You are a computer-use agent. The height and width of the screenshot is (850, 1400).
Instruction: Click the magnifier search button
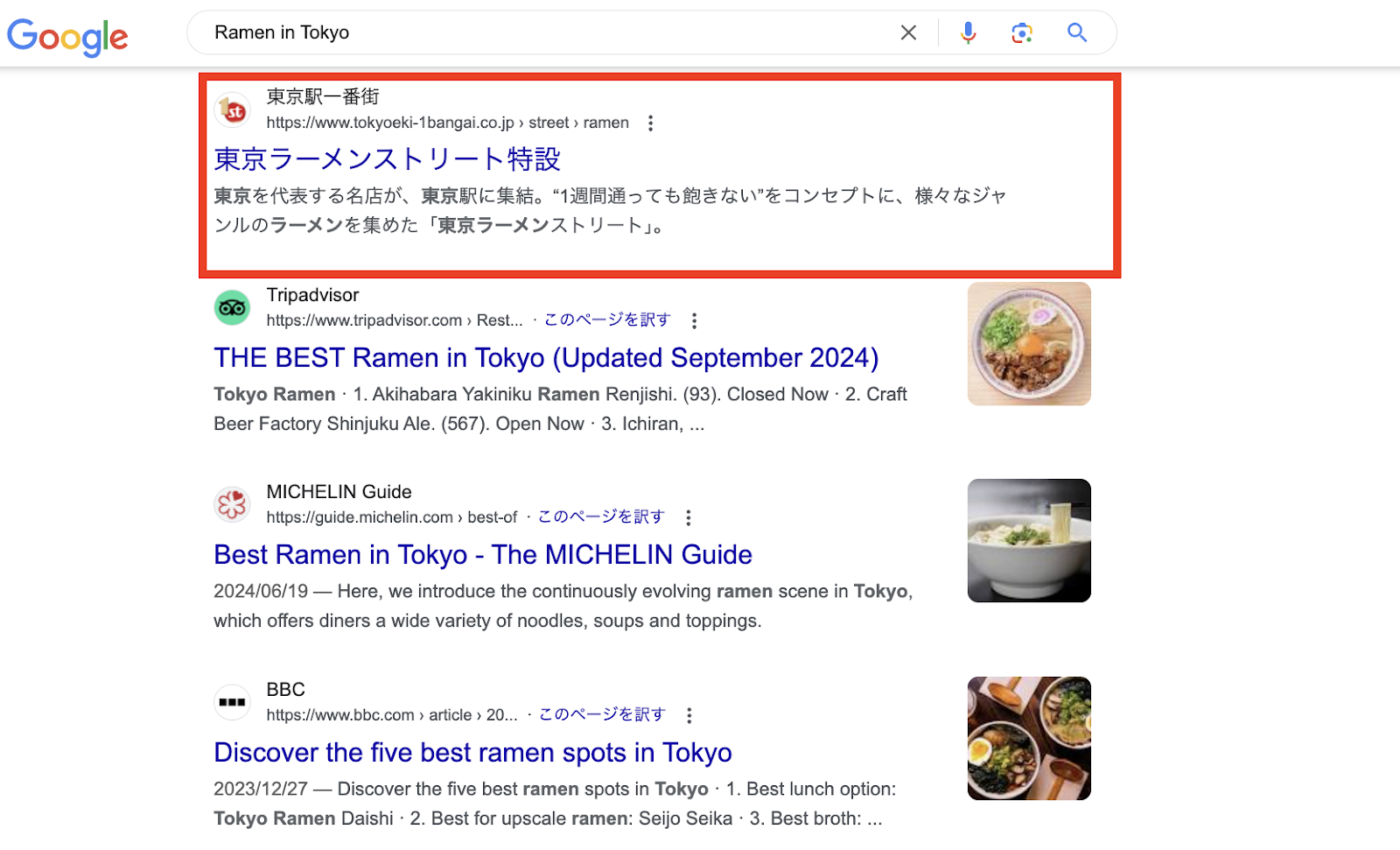coord(1077,32)
